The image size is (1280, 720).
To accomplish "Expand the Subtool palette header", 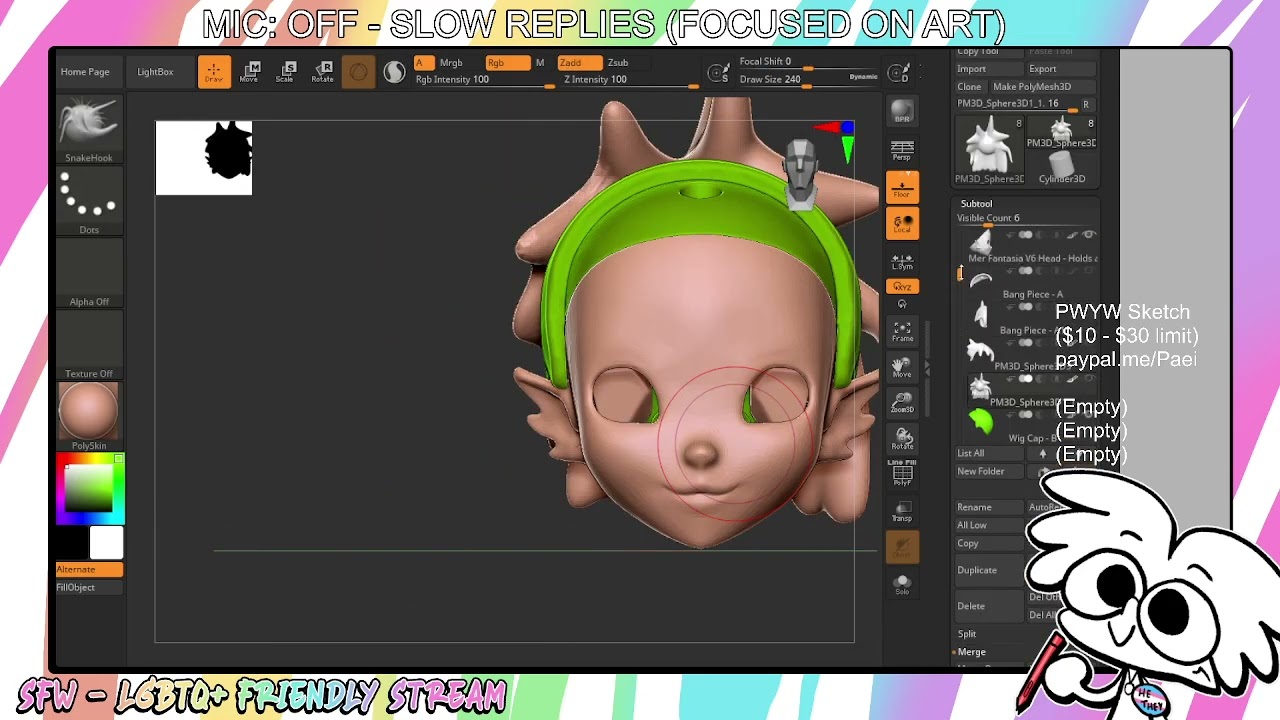I will coord(976,204).
